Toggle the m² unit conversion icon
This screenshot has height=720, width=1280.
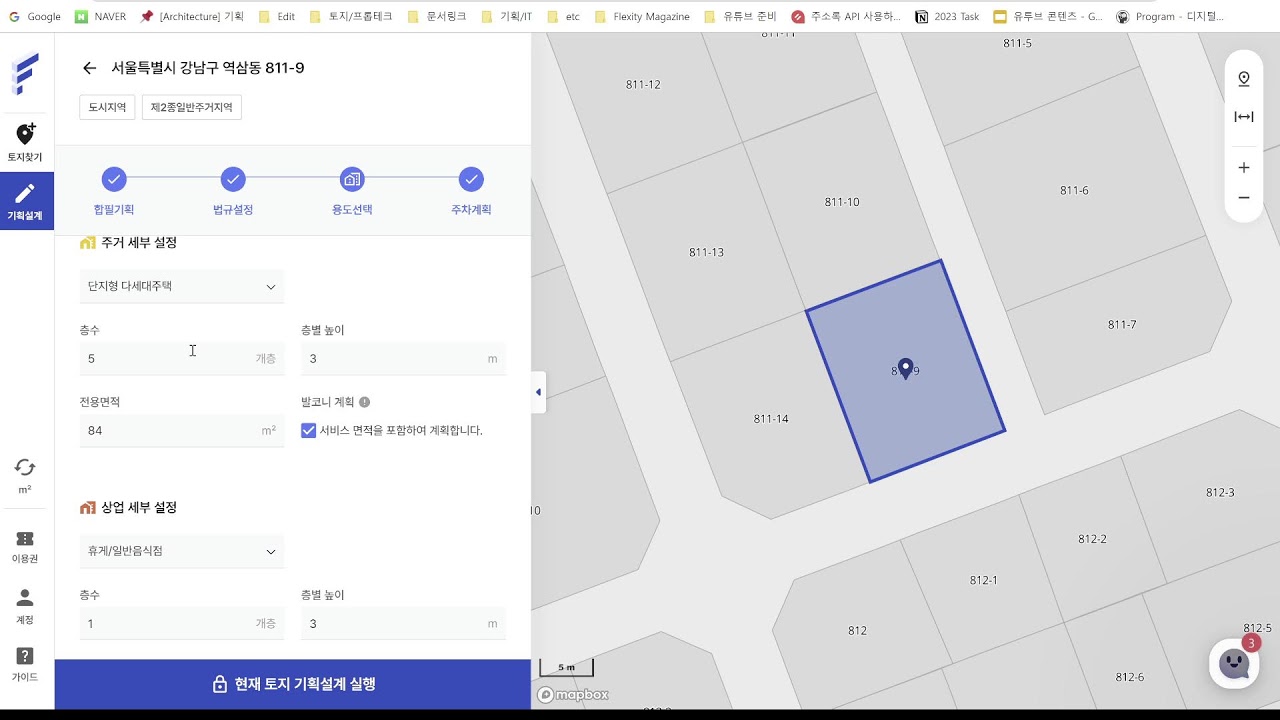[25, 475]
